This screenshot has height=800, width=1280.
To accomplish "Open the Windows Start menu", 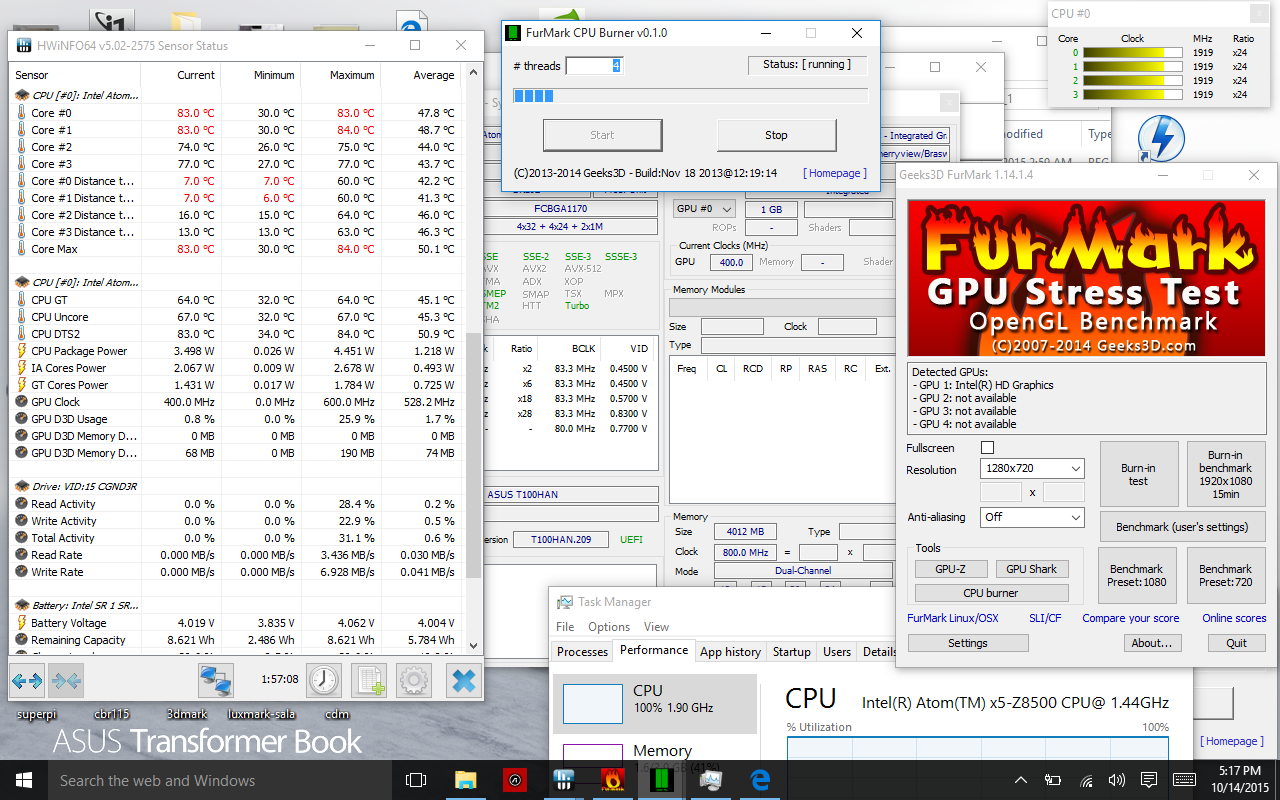I will [22, 780].
